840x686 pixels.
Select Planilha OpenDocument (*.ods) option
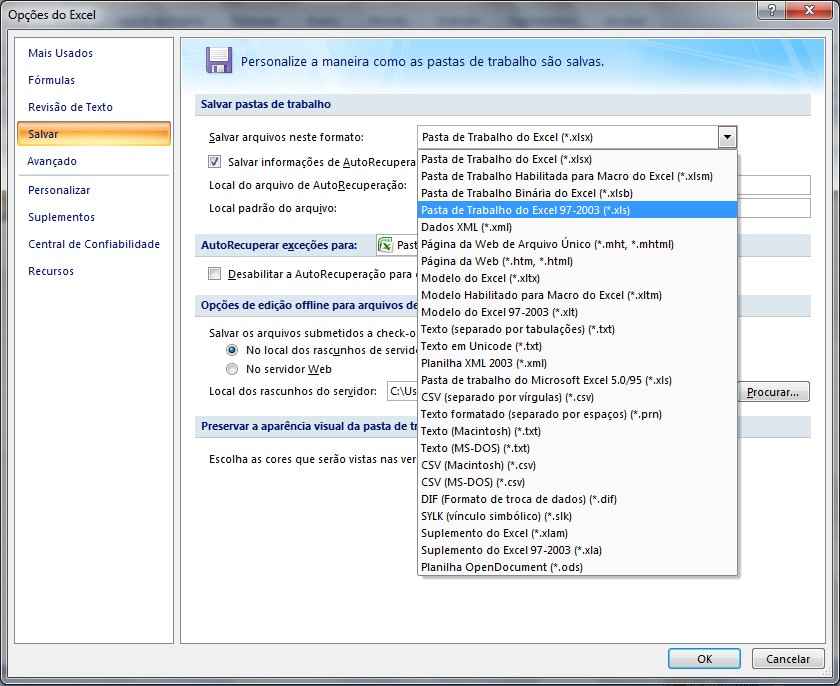coord(501,567)
